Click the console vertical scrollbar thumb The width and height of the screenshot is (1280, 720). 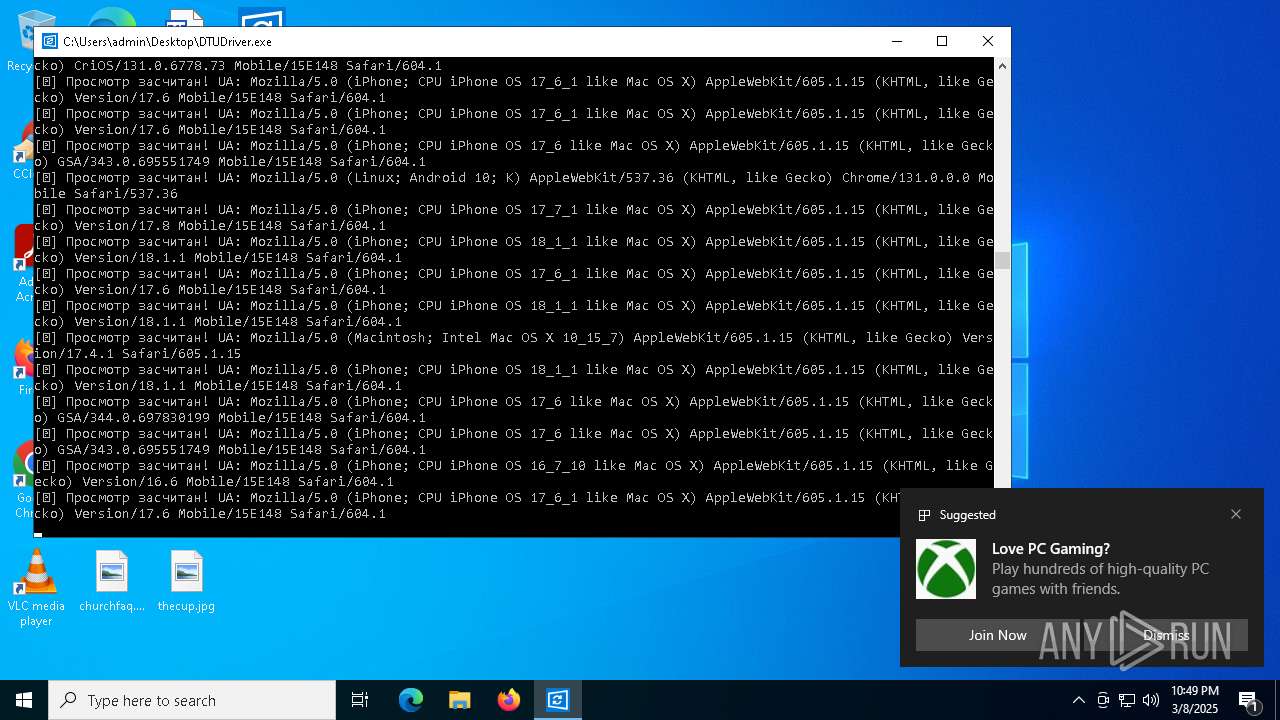coord(1002,260)
